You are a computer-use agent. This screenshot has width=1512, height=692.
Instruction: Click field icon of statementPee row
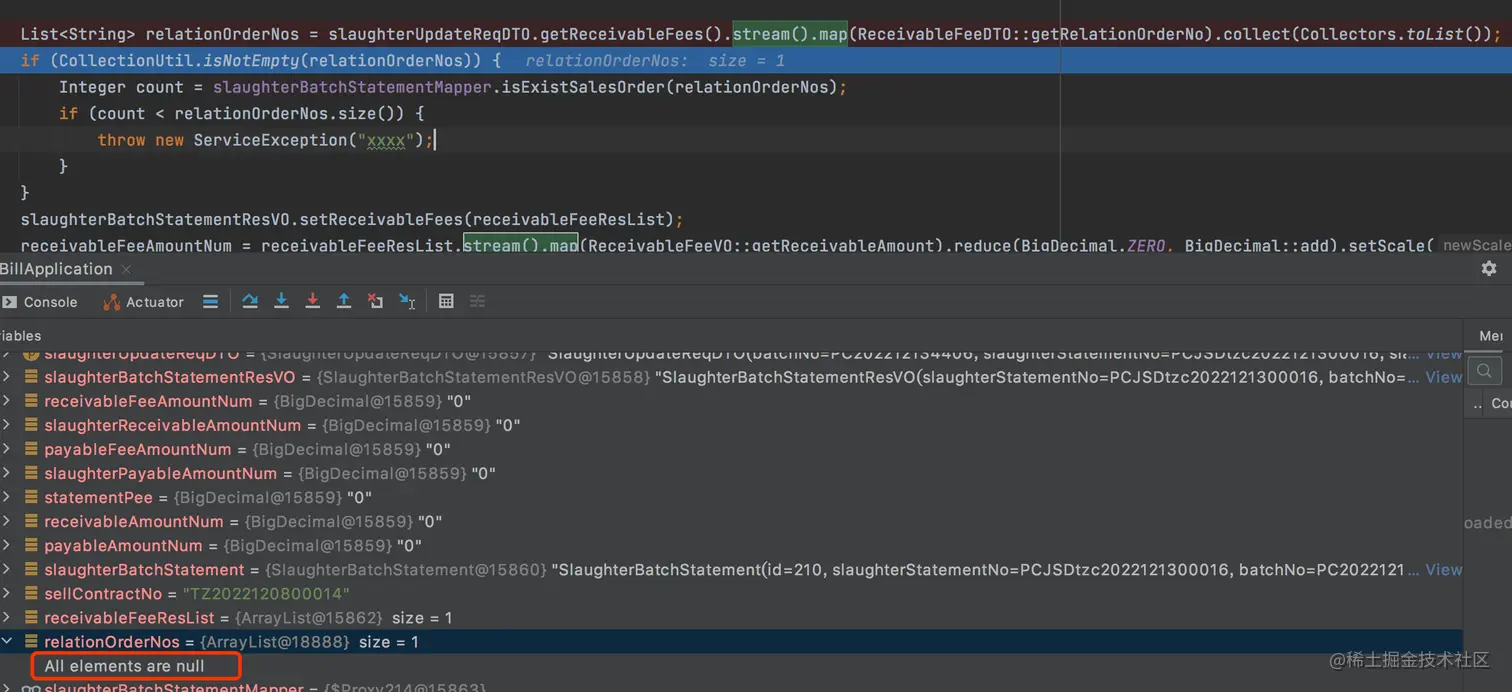31,497
